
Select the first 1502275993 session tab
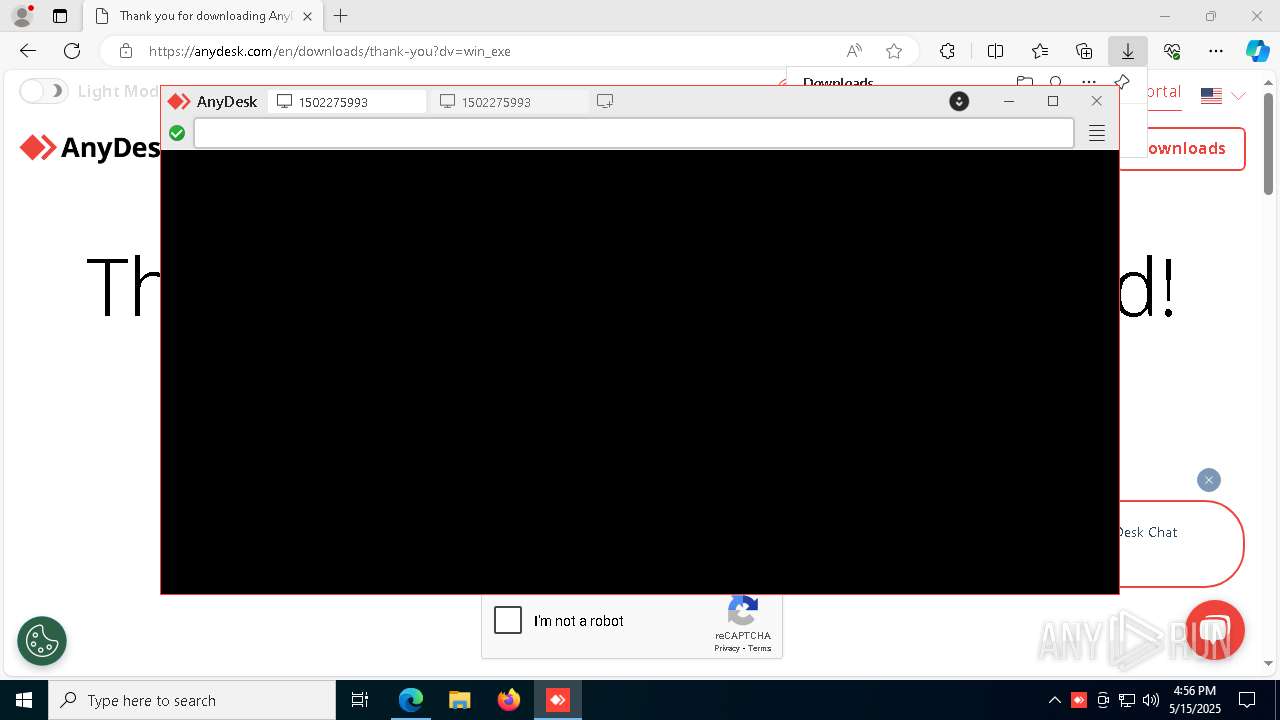pos(347,102)
